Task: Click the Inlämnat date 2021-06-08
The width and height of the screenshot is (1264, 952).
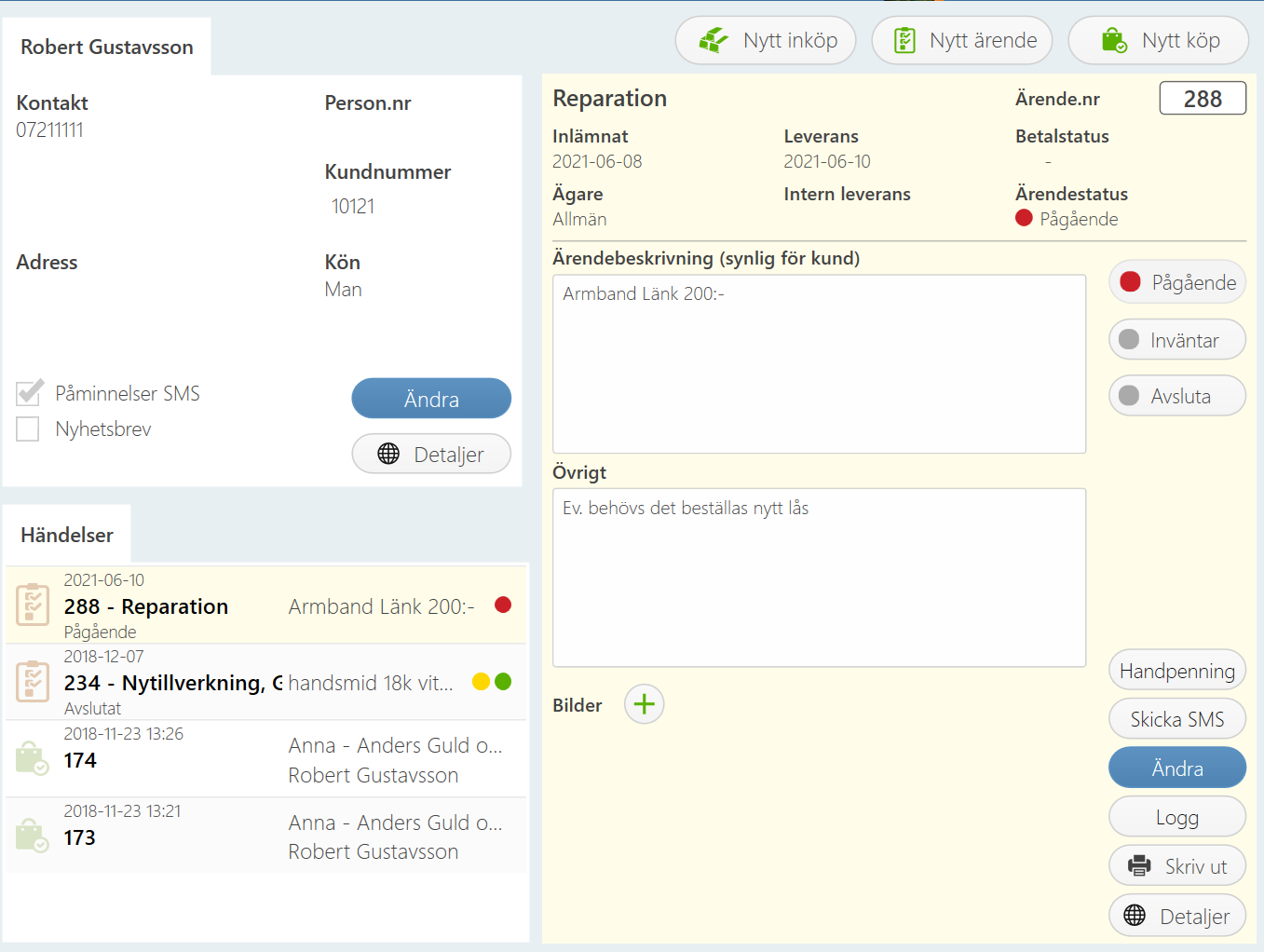Action: pyautogui.click(x=597, y=161)
